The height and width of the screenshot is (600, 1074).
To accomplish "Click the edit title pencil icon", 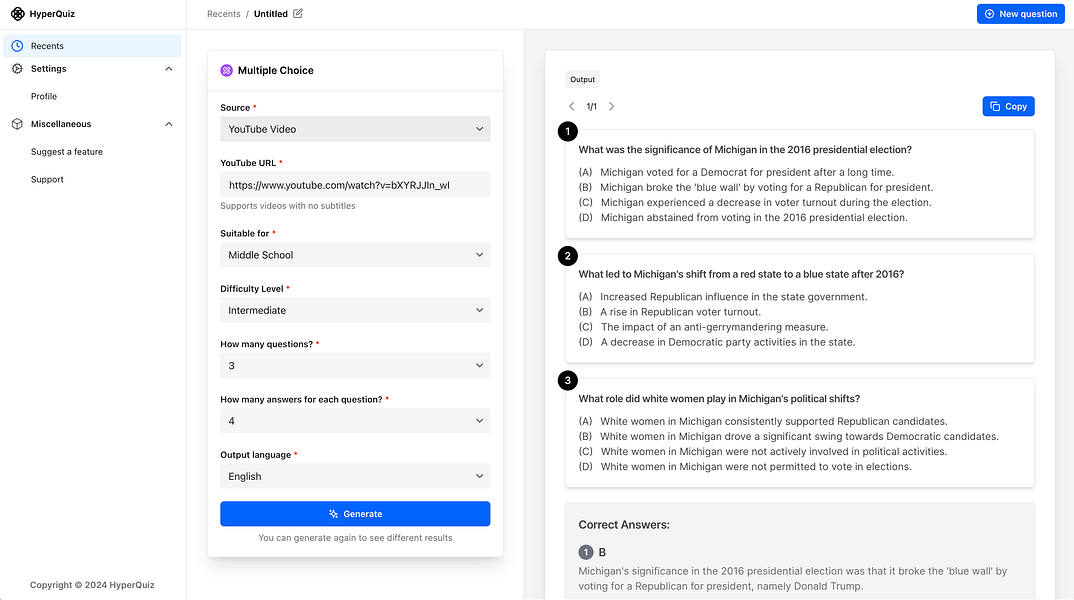I will 298,14.
